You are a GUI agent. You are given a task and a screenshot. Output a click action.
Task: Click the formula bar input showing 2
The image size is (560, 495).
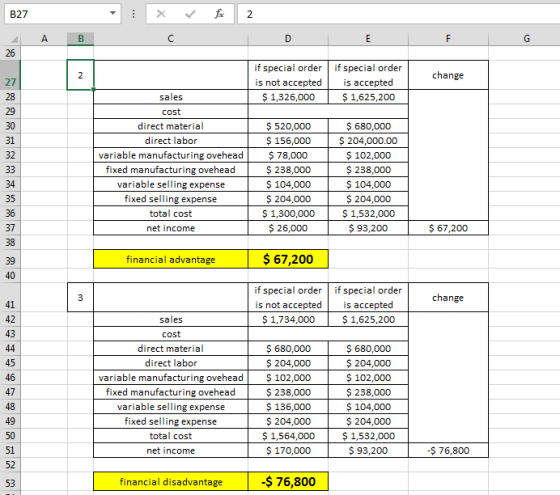click(399, 14)
